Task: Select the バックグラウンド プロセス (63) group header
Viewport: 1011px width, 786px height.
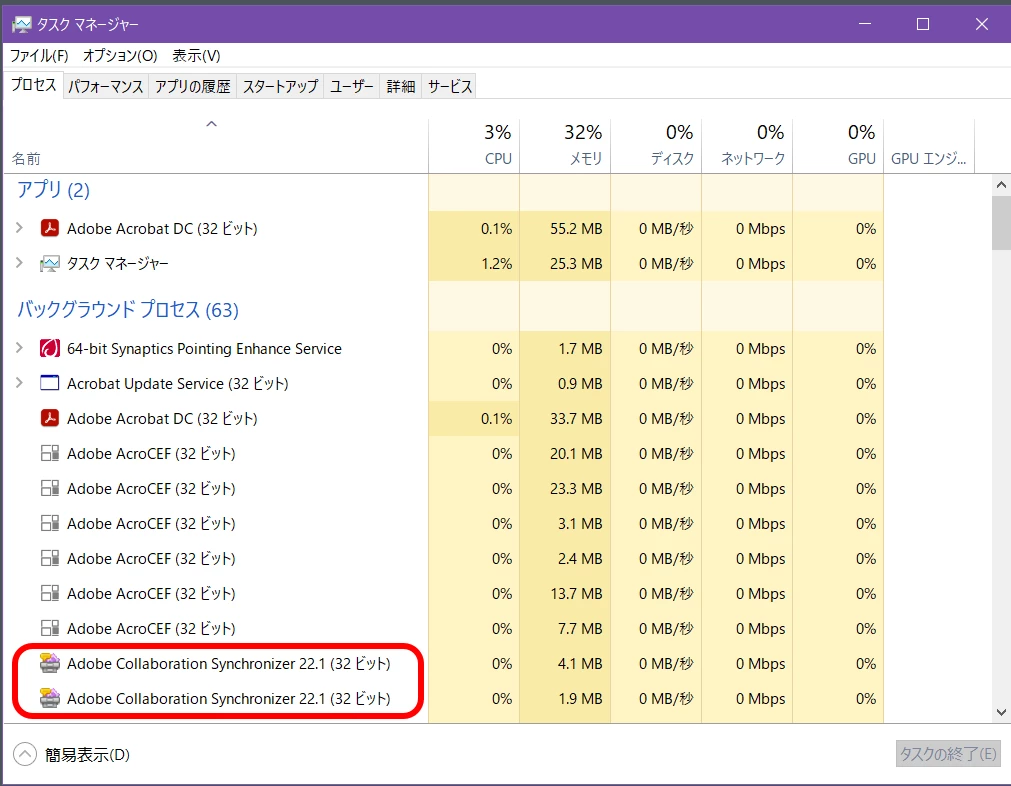Action: (x=128, y=309)
